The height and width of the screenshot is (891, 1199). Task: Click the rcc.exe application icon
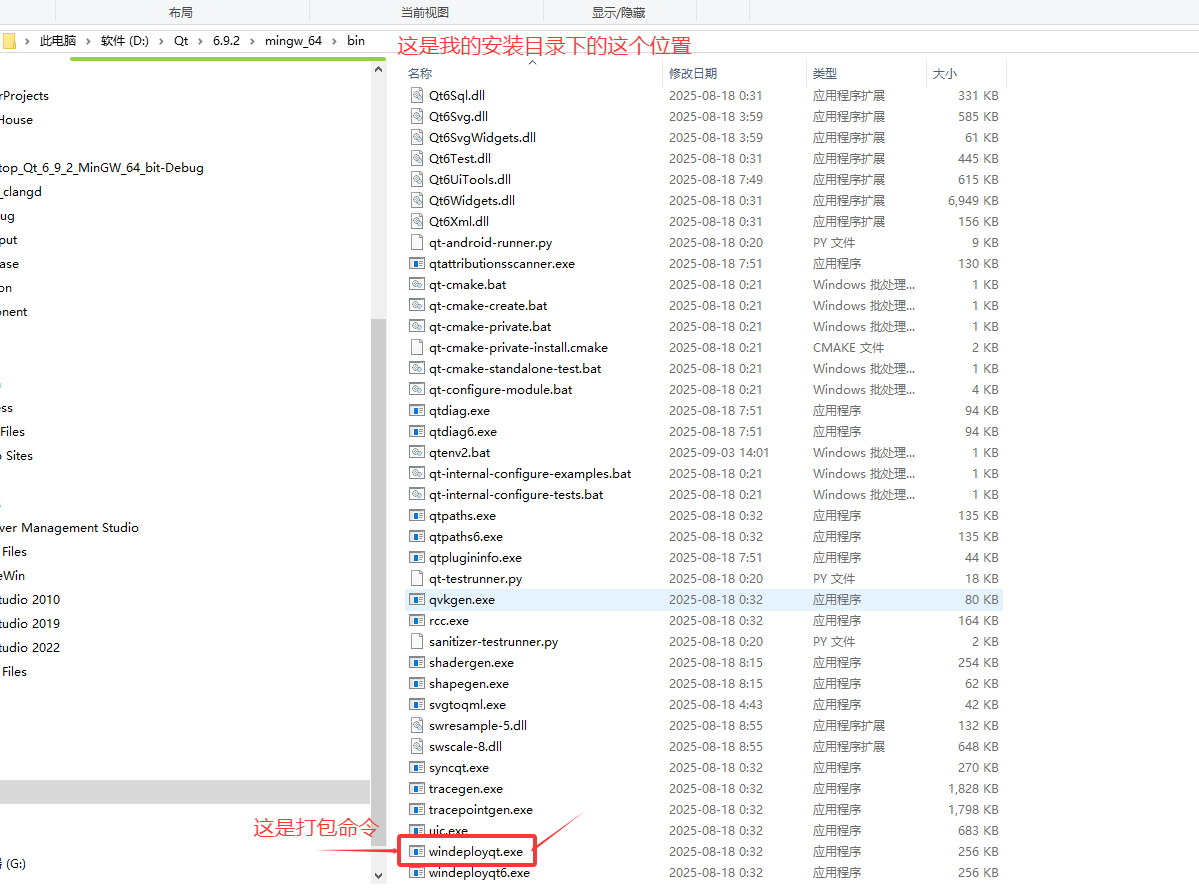(417, 620)
